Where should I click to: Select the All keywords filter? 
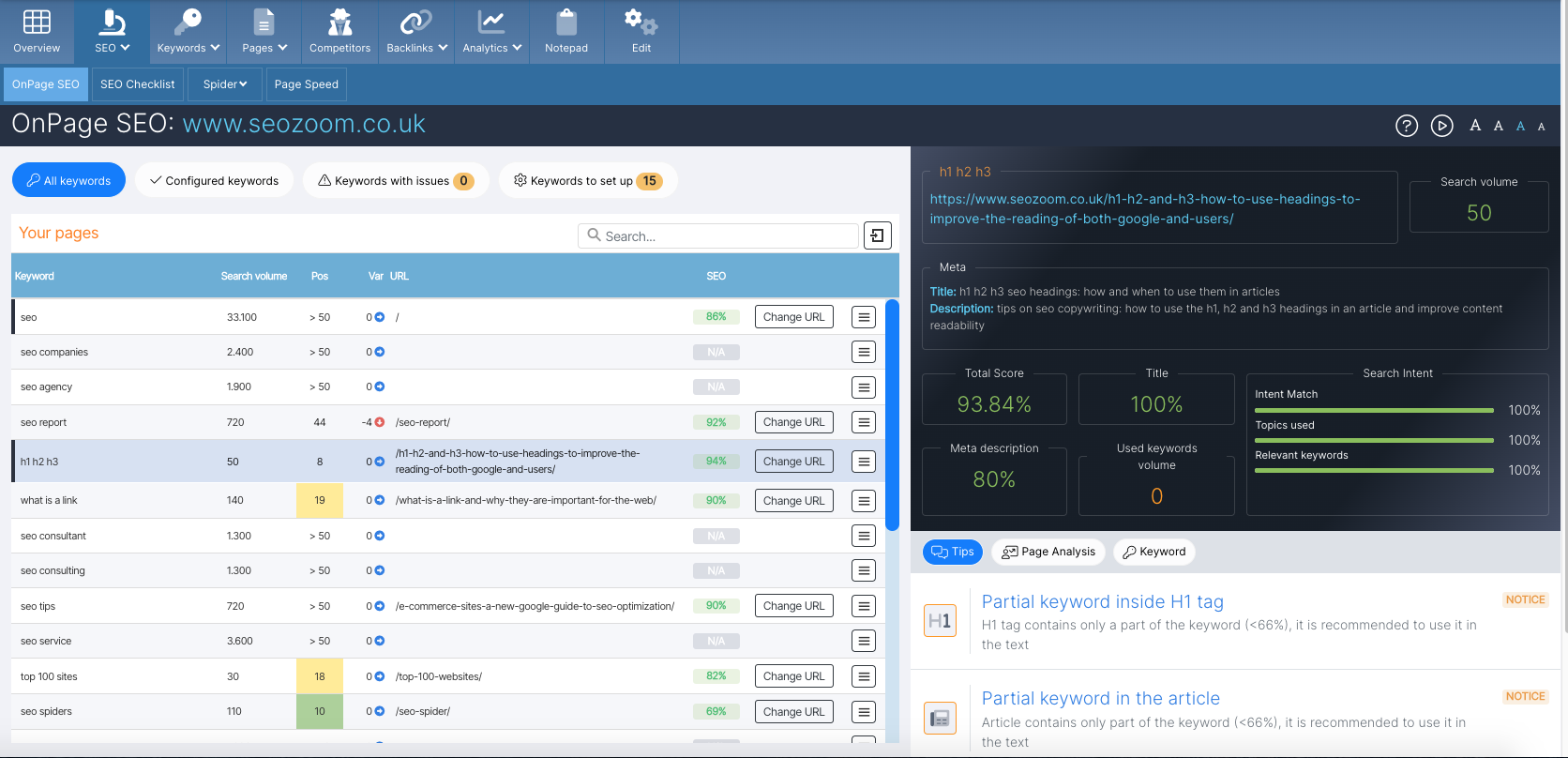[x=68, y=180]
